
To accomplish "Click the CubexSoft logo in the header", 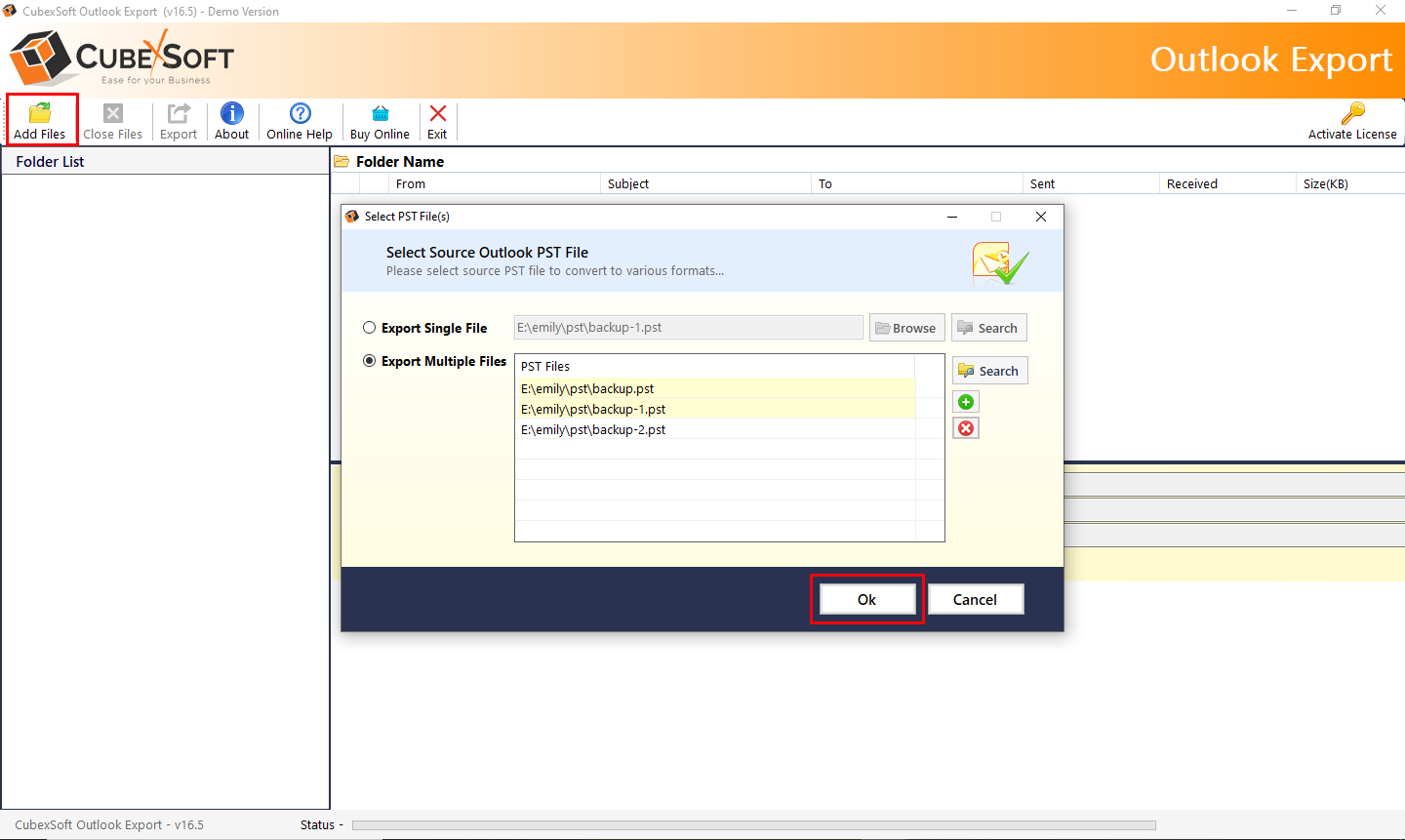I will click(x=122, y=59).
